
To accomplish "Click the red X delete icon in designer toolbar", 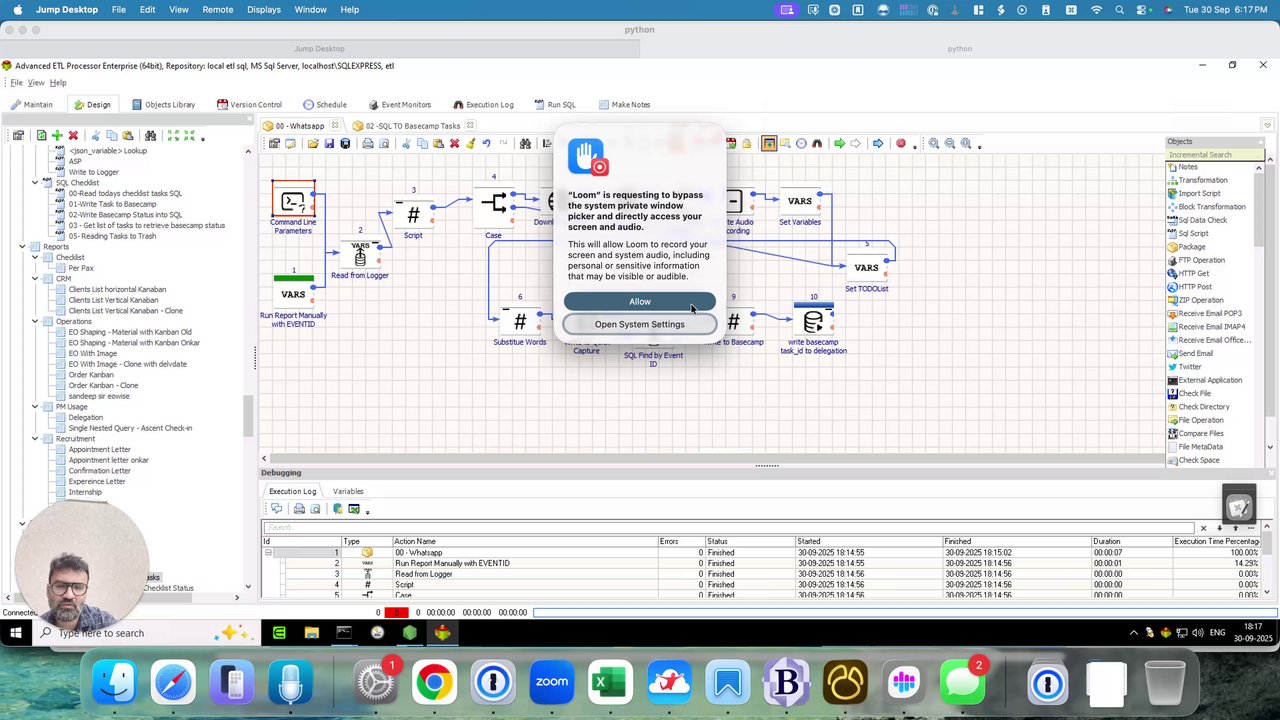I will (x=454, y=143).
